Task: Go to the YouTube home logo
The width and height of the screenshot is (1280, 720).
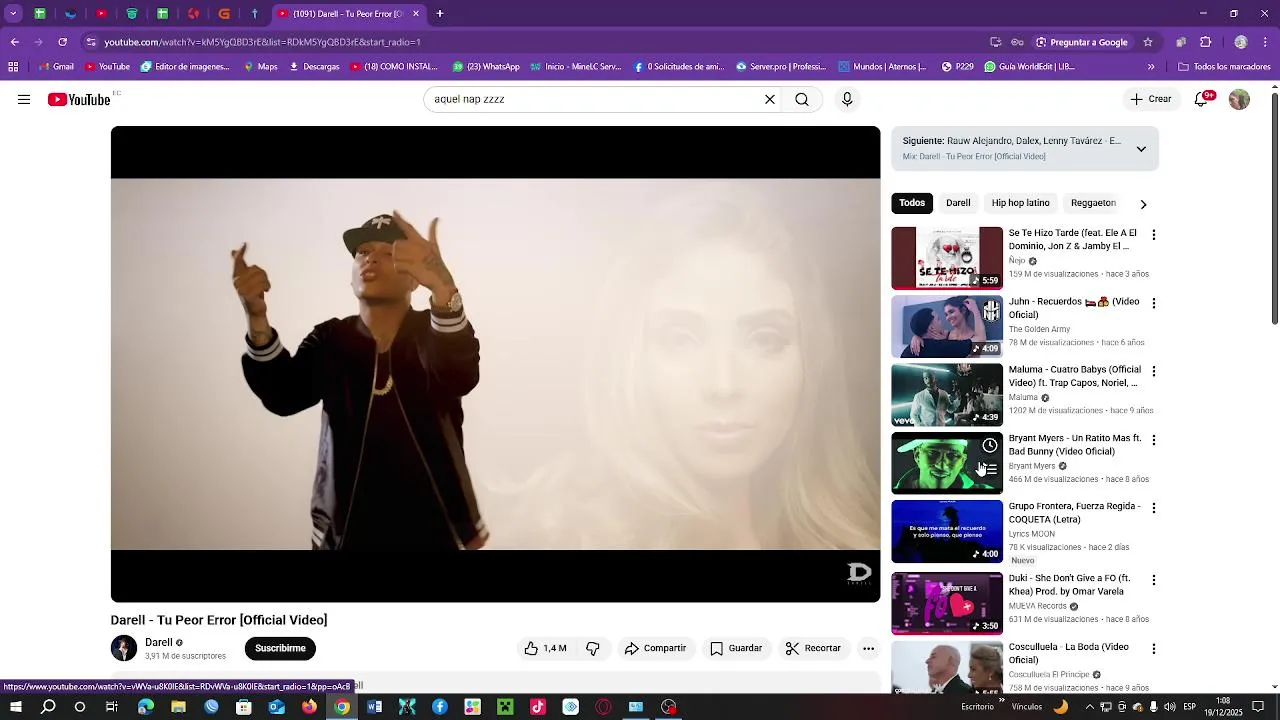Action: [x=79, y=99]
